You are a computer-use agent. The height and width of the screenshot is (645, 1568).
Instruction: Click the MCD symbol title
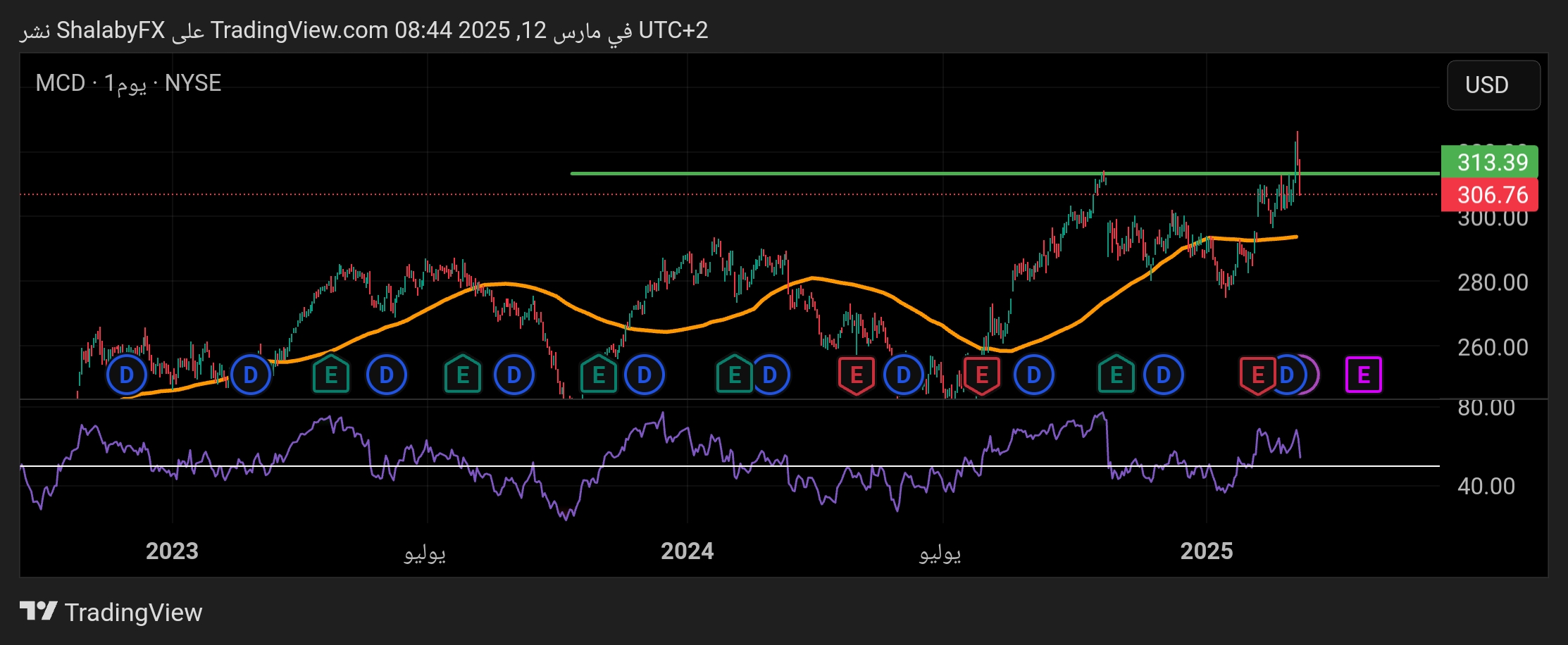[61, 83]
